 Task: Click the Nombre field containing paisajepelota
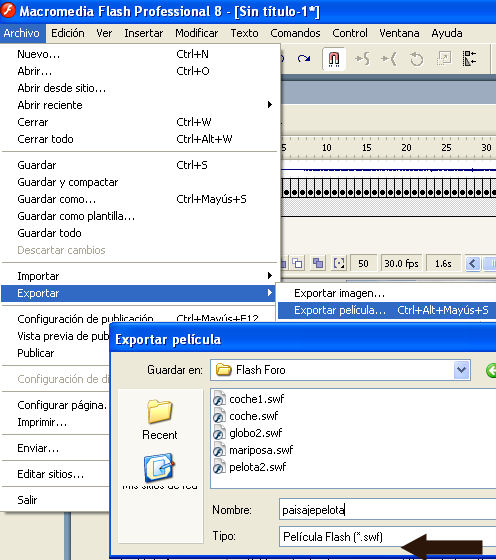click(x=387, y=510)
